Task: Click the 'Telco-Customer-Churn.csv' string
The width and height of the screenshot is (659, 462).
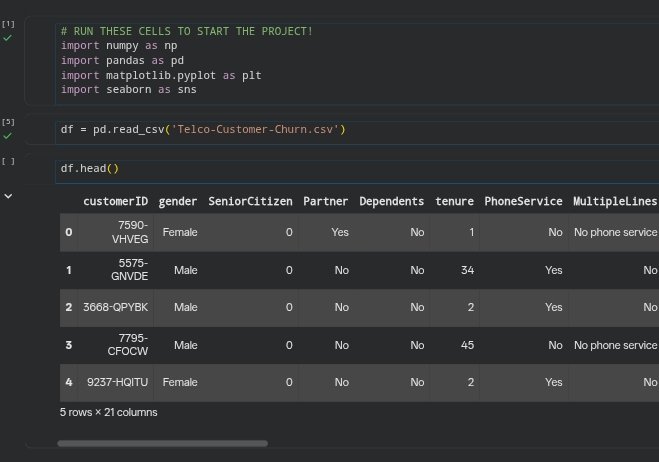Action: [255, 129]
